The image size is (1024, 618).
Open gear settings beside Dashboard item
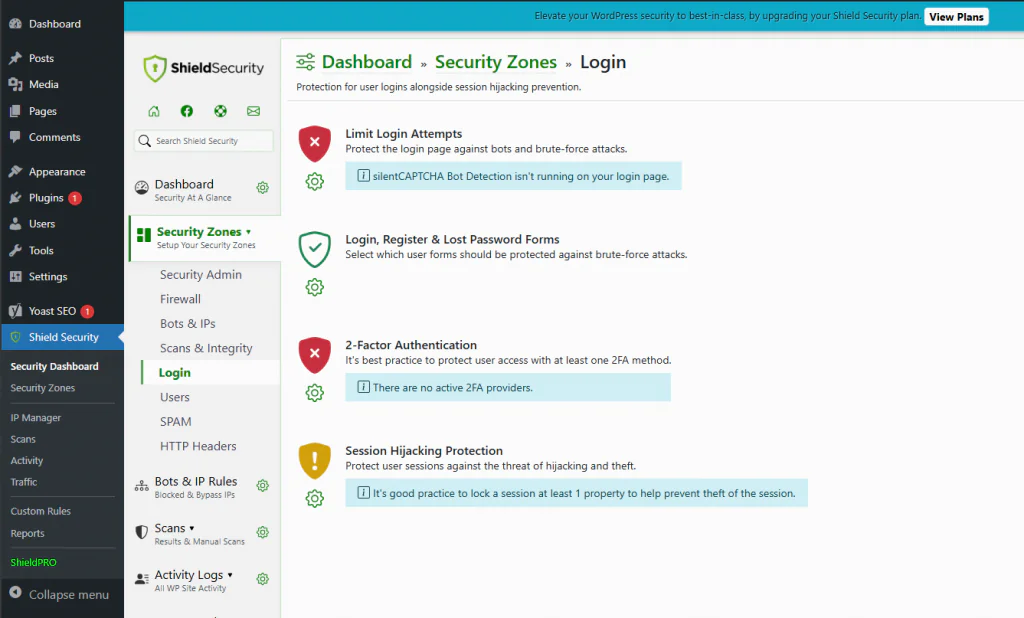[x=263, y=187]
